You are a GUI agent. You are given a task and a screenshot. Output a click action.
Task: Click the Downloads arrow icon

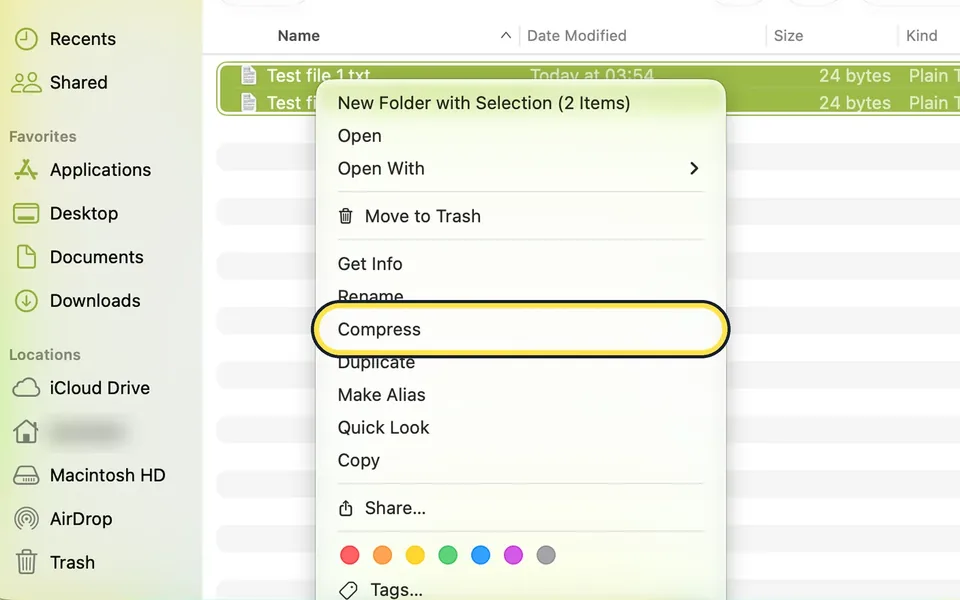coord(26,301)
